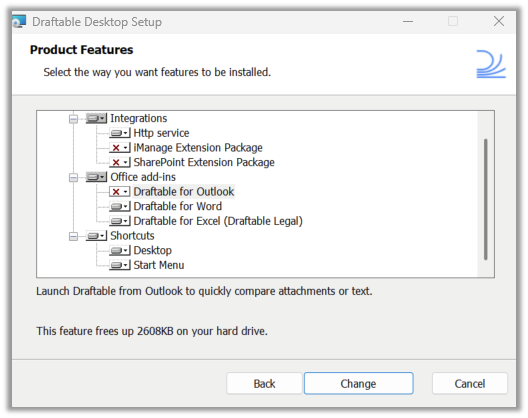Click the Http service feature state icon
528x418 pixels.
[120, 133]
